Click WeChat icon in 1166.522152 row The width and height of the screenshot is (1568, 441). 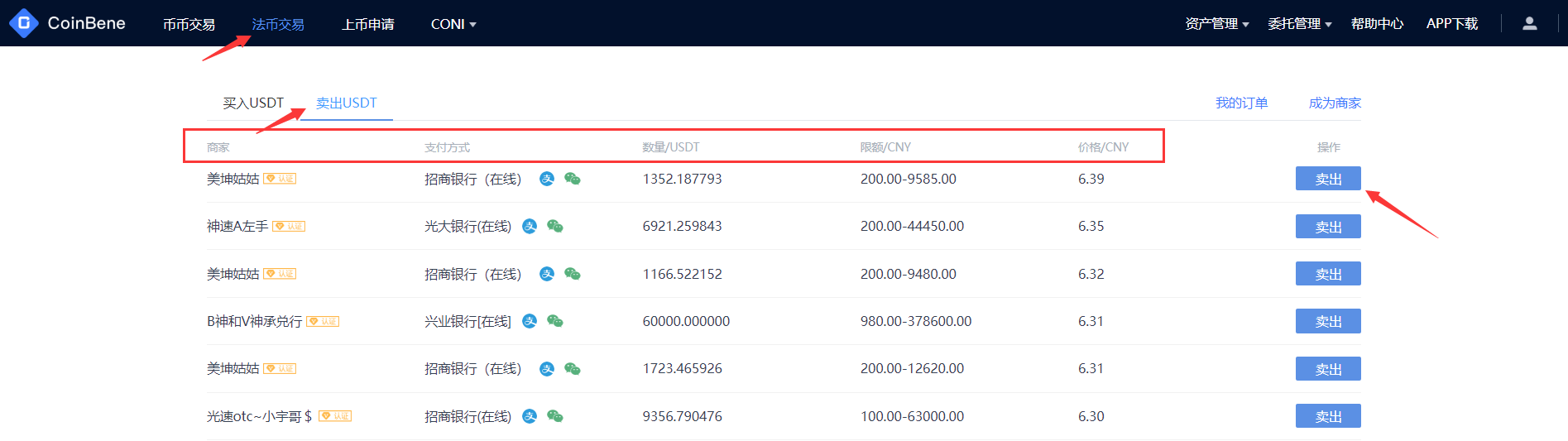[x=573, y=274]
